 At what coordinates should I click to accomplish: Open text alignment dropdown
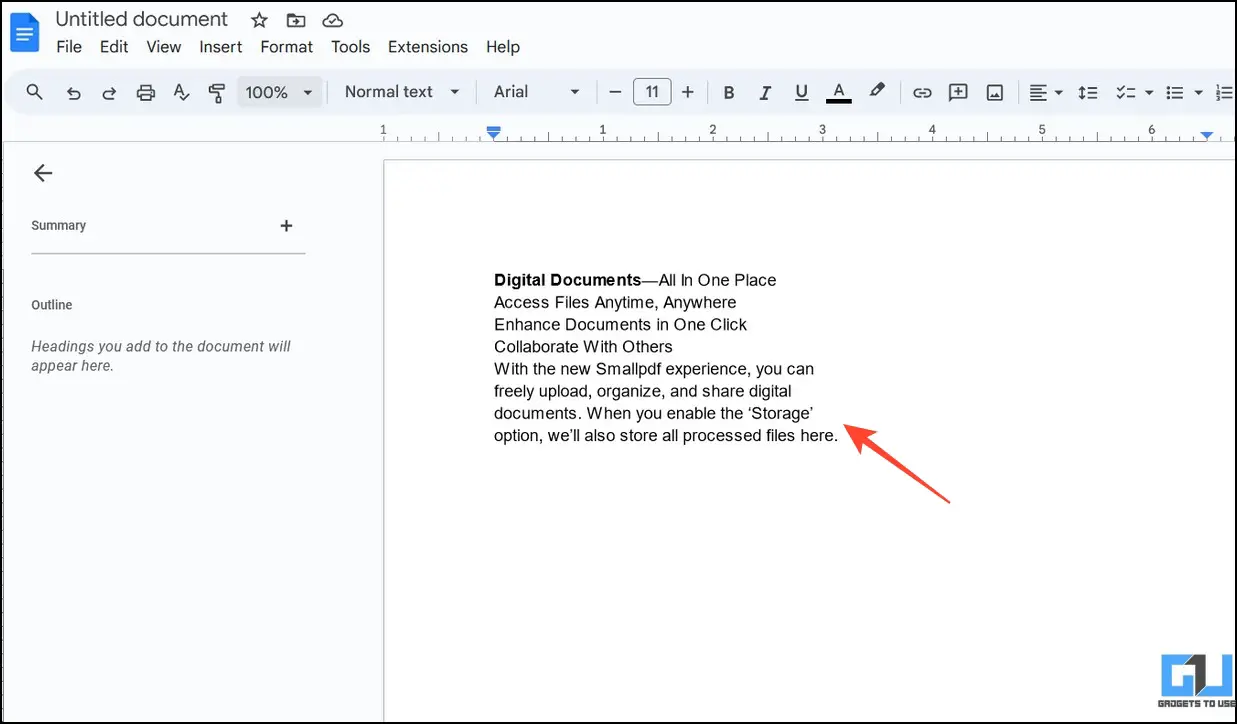[1046, 92]
